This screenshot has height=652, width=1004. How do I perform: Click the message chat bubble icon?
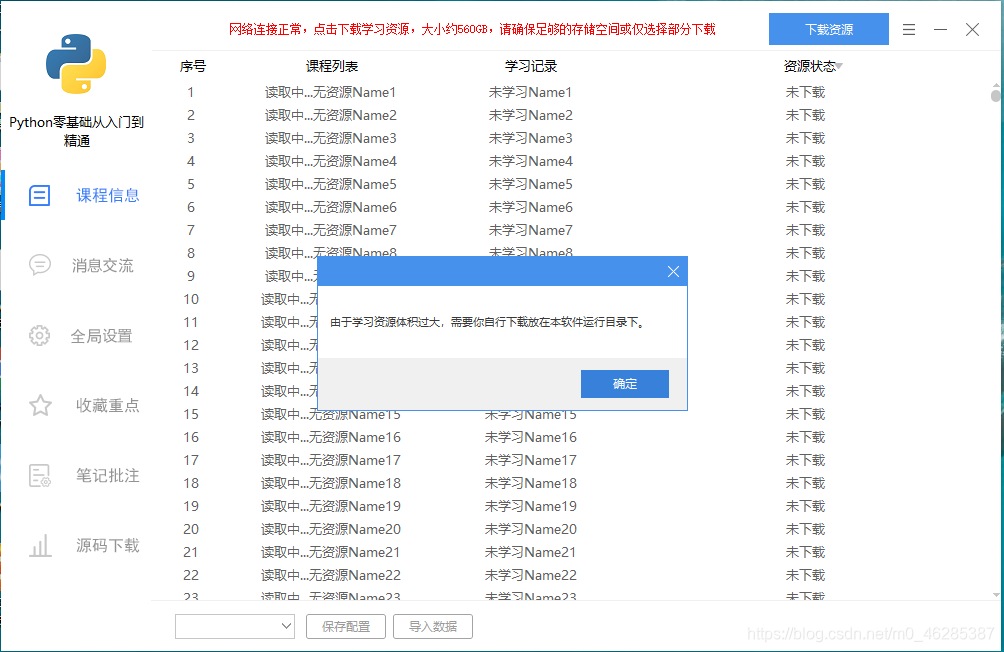(x=40, y=265)
